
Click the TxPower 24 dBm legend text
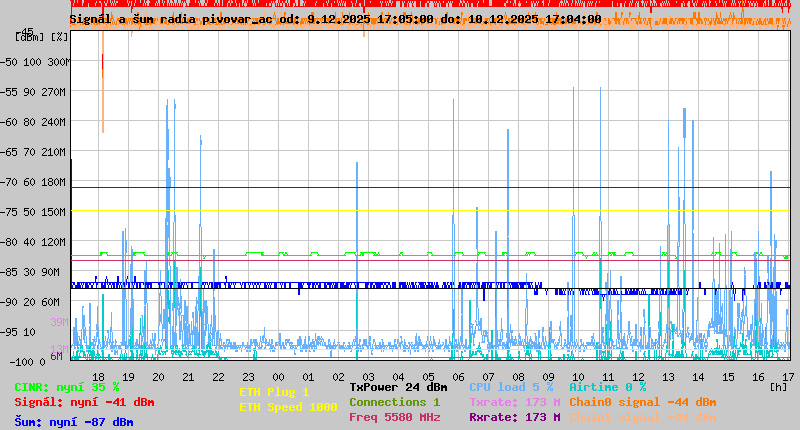coord(398,386)
